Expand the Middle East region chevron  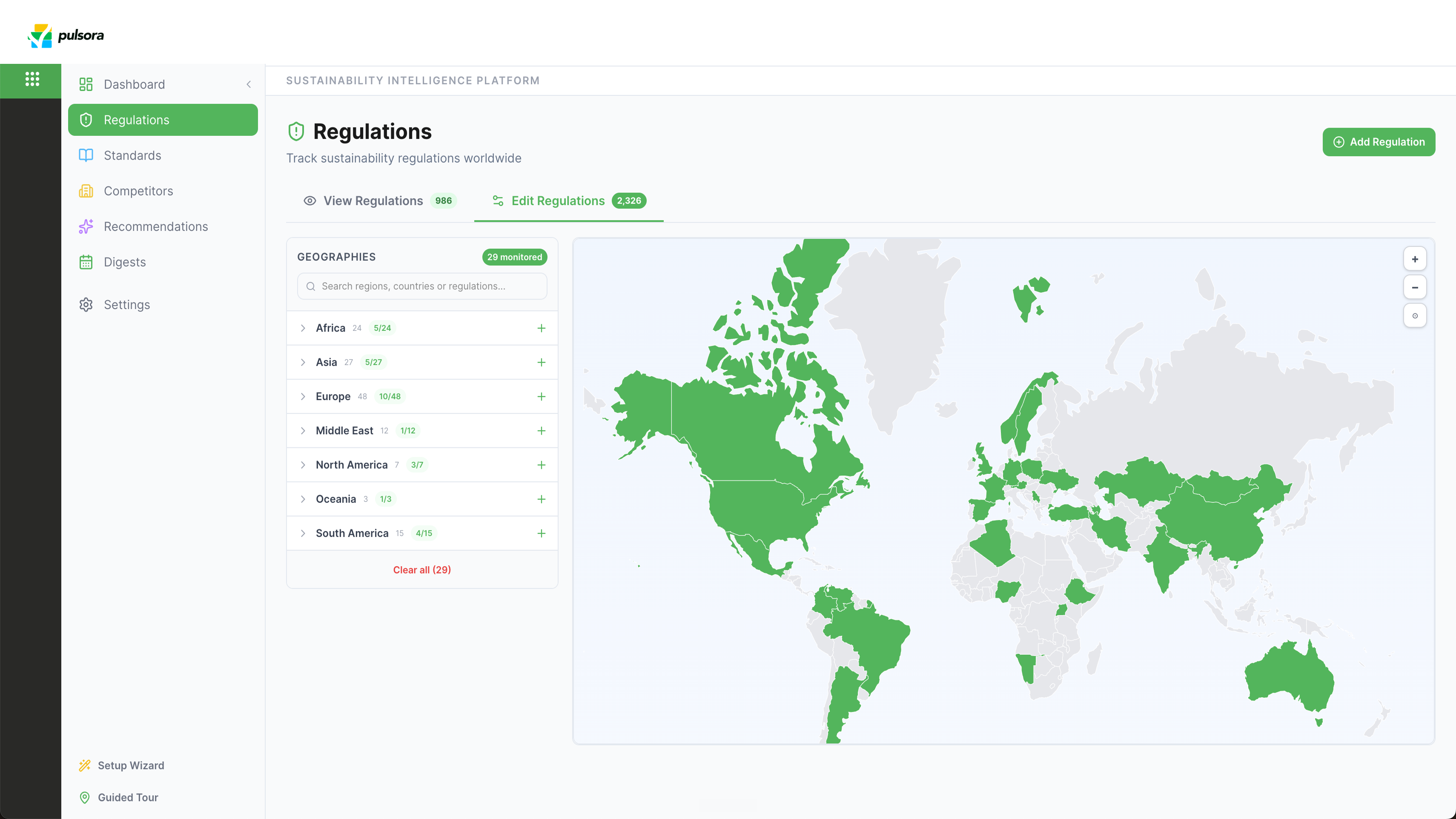coord(303,431)
